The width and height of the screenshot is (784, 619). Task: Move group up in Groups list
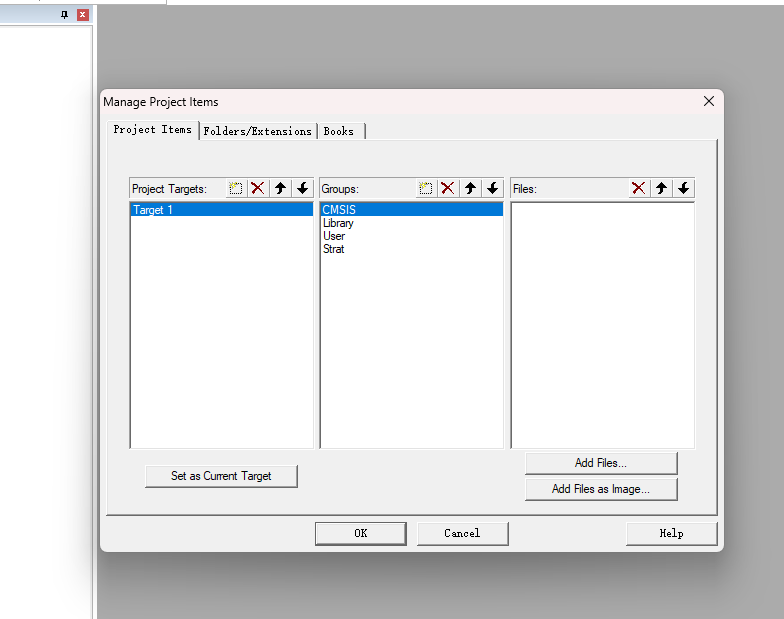(470, 188)
